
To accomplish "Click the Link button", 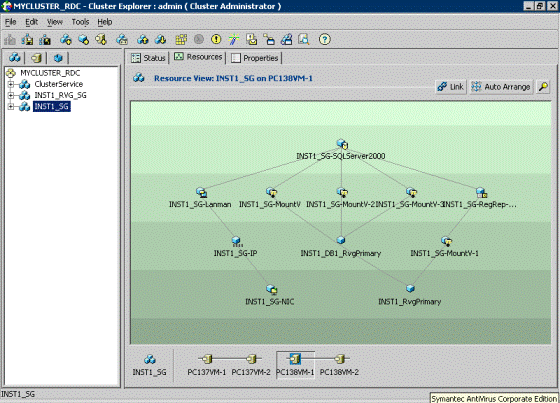I will click(x=451, y=86).
